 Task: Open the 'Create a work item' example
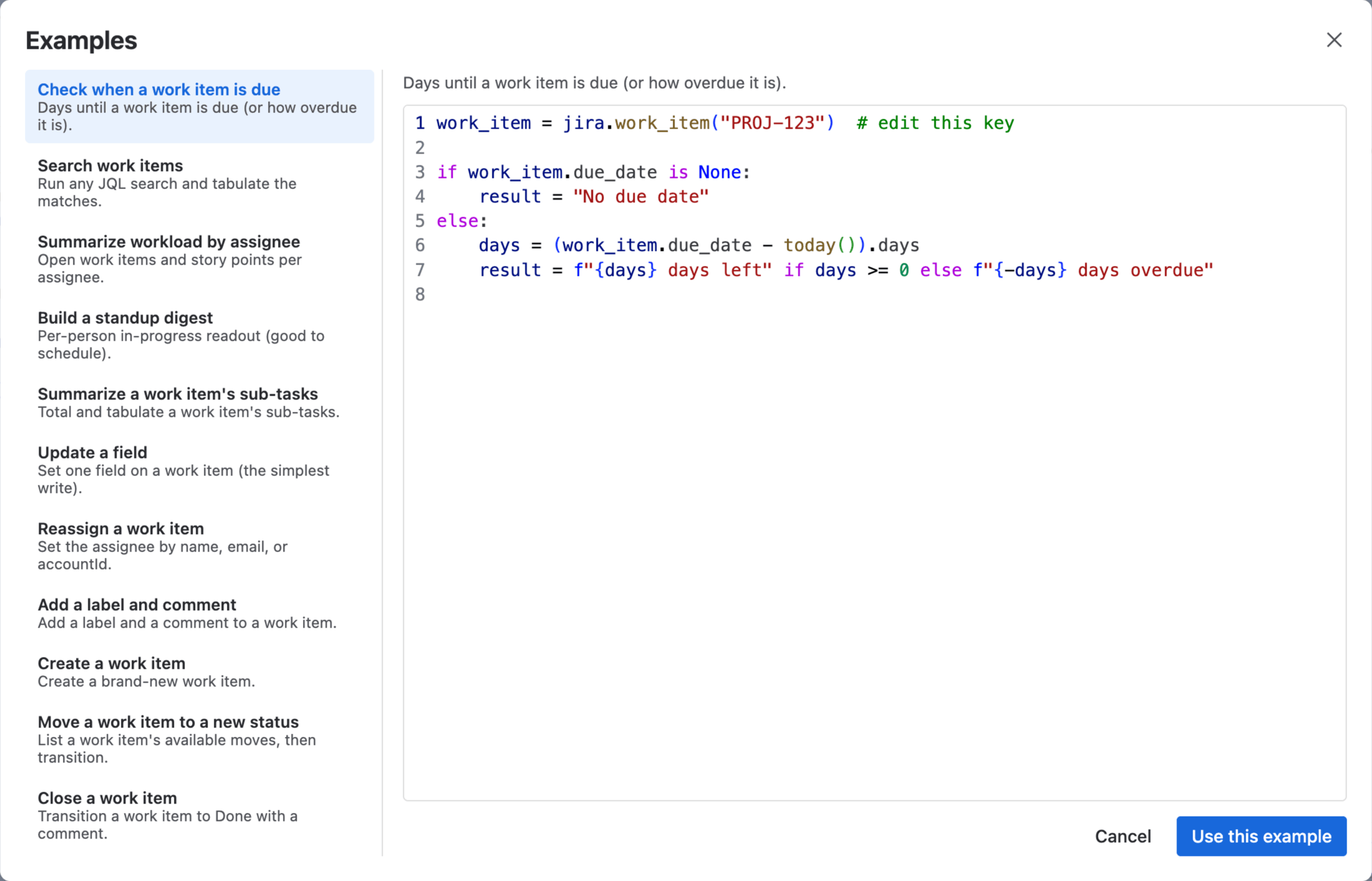pos(200,672)
